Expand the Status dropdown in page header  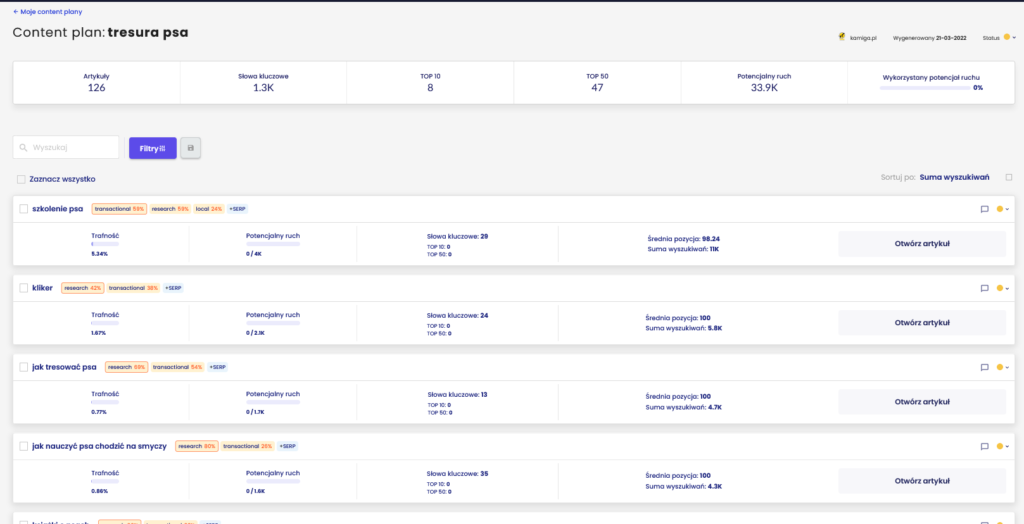[x=1010, y=37]
